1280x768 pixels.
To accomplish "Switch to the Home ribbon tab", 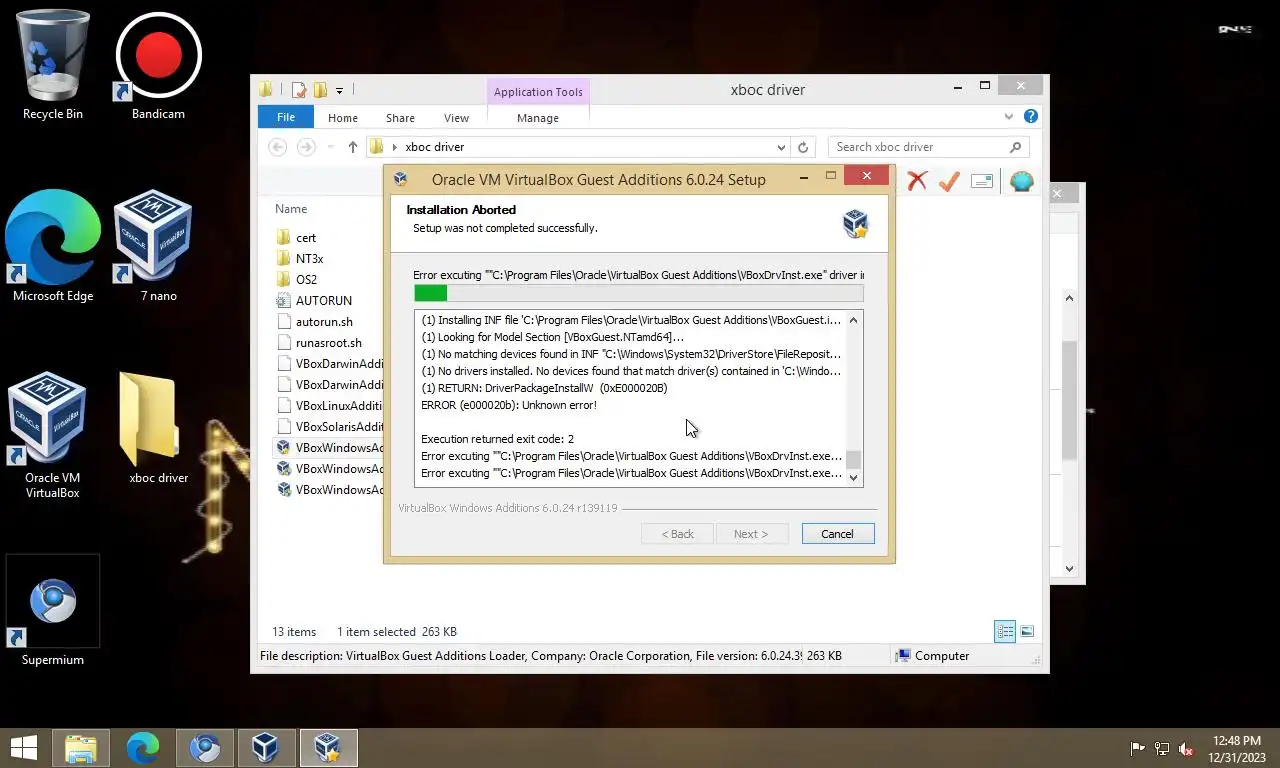I will click(343, 118).
